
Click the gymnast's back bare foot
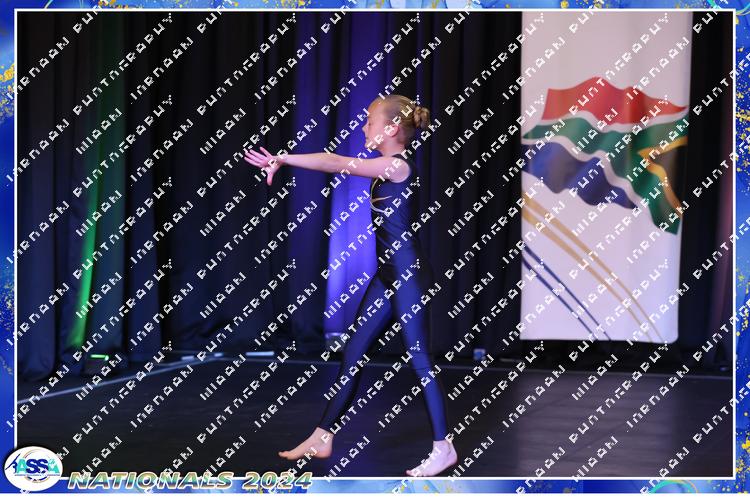305,446
